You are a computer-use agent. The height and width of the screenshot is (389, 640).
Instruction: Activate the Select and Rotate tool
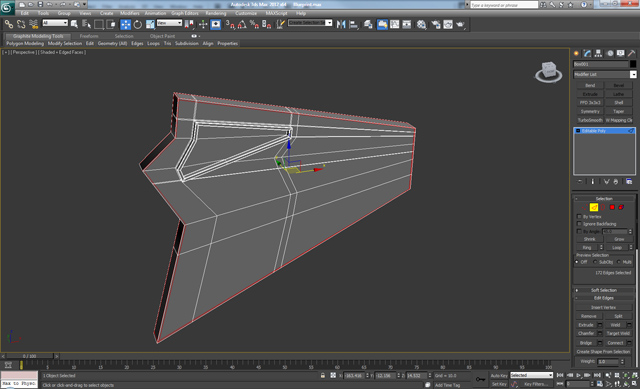coord(138,24)
